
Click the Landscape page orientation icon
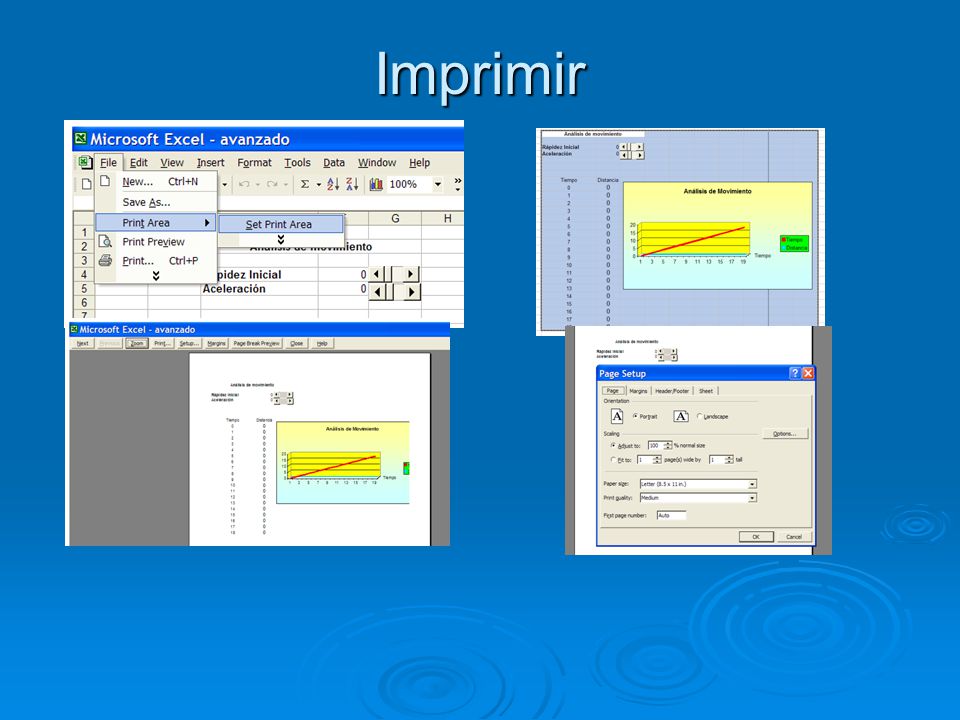tap(681, 416)
